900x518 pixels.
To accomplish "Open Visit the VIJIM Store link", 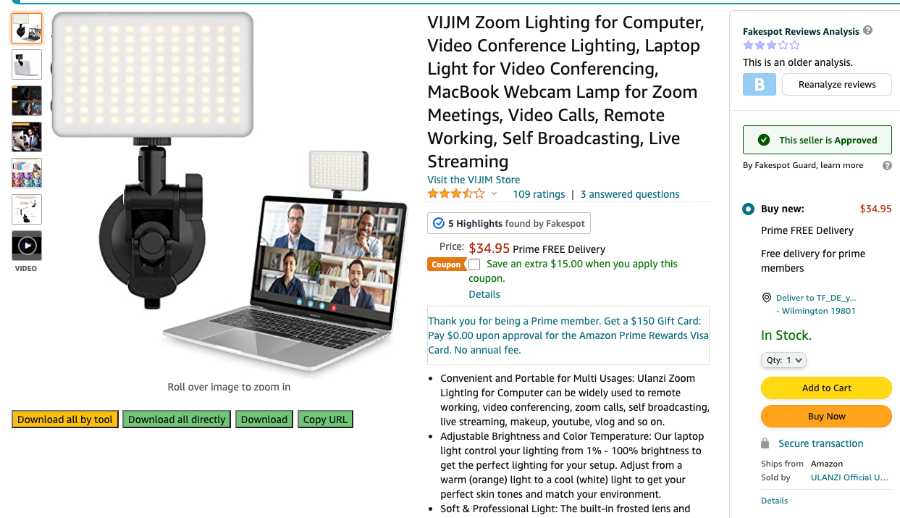I will tap(474, 180).
